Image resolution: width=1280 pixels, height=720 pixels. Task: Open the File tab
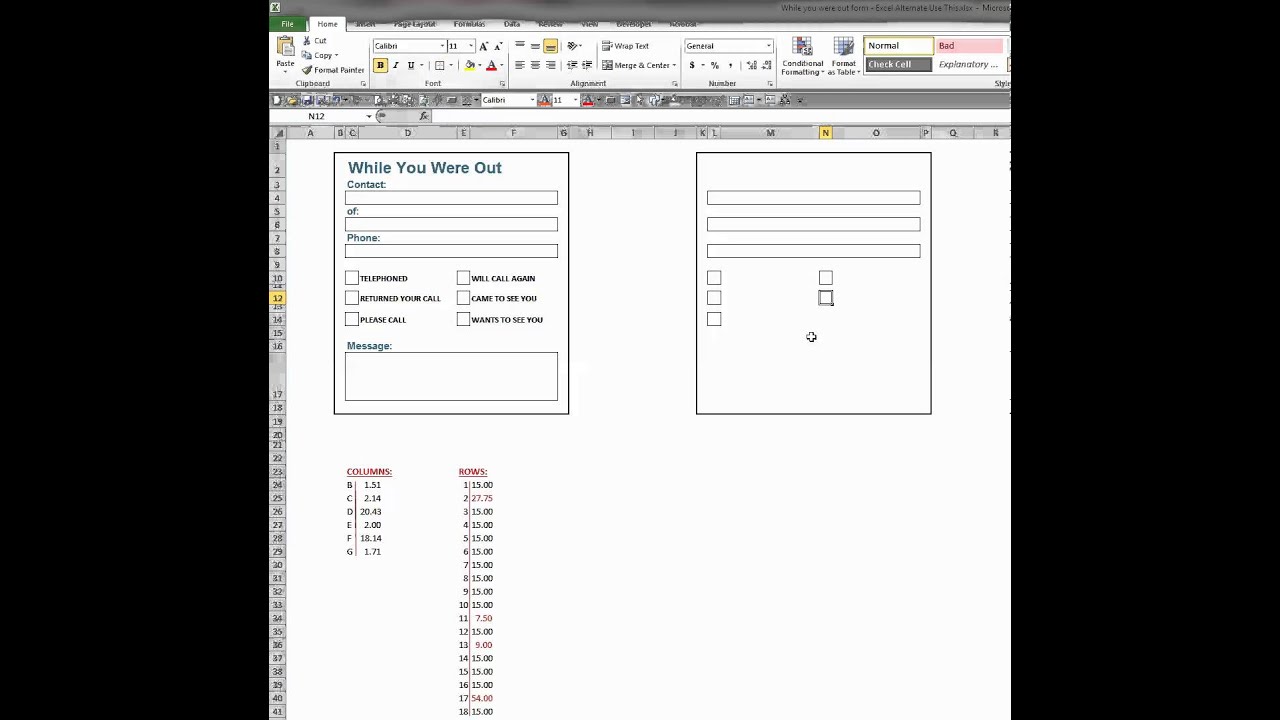pyautogui.click(x=288, y=24)
